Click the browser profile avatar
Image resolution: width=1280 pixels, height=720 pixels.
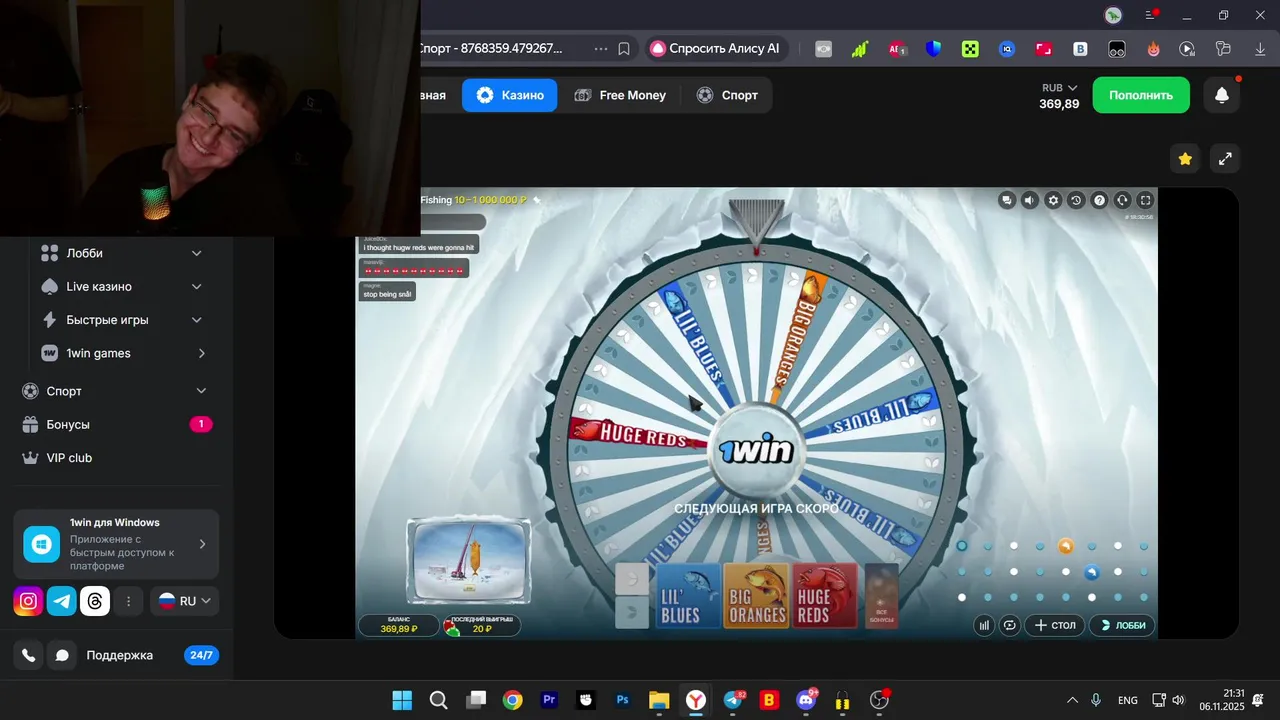(1113, 15)
